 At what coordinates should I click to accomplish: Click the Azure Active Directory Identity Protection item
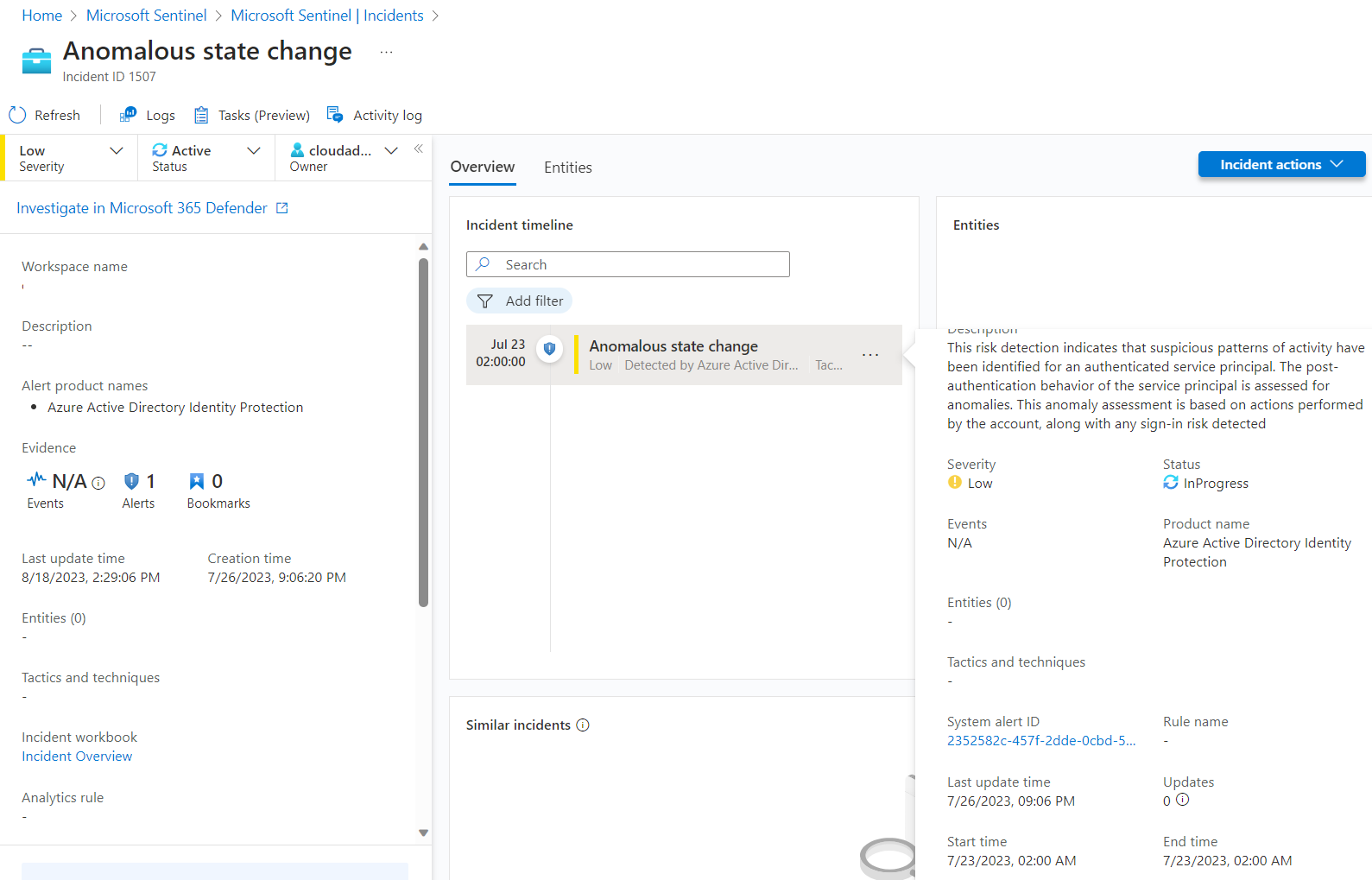(x=175, y=408)
